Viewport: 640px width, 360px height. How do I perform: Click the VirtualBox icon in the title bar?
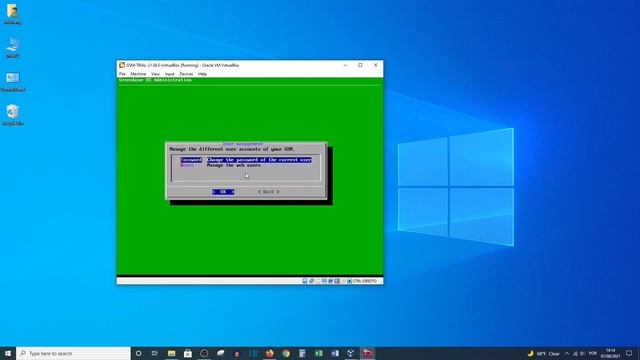(x=122, y=65)
